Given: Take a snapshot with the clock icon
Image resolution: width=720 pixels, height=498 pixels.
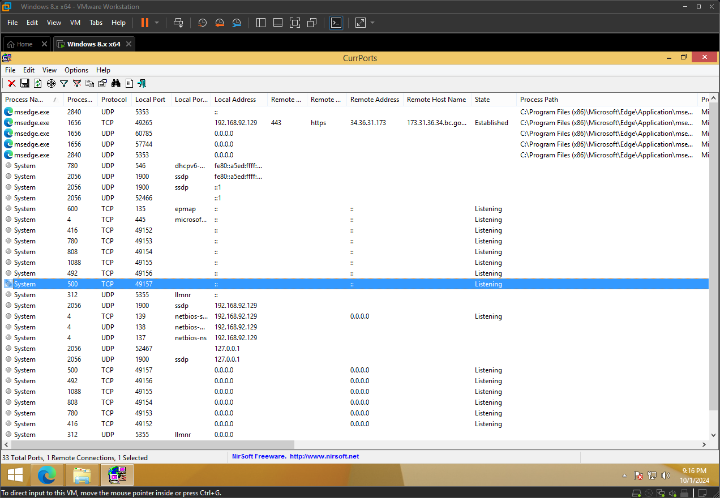Looking at the screenshot, I should tap(202, 22).
